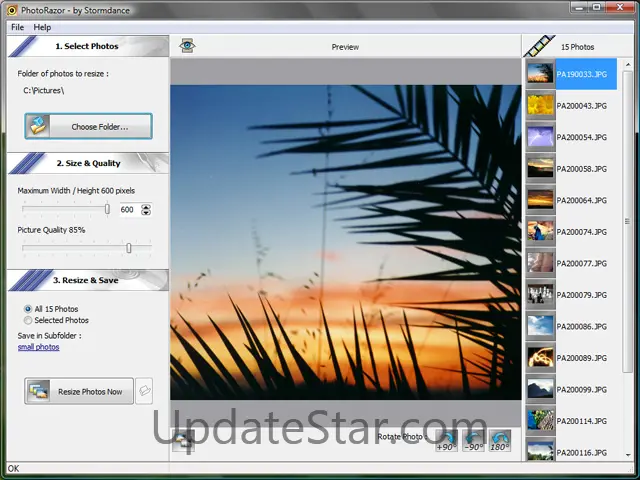Click the pixel size stepper arrows

tap(146, 210)
